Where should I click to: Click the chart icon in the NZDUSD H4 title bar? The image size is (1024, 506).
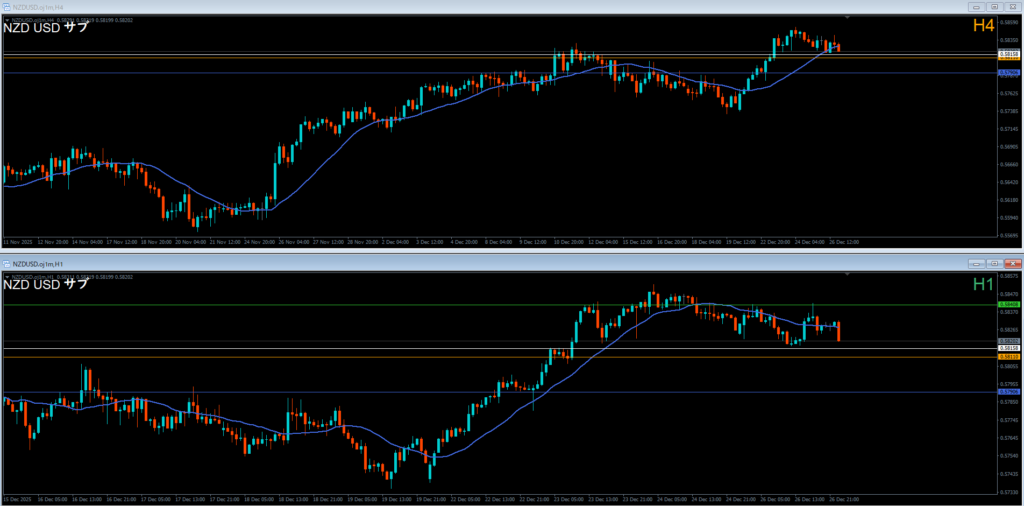click(6, 6)
